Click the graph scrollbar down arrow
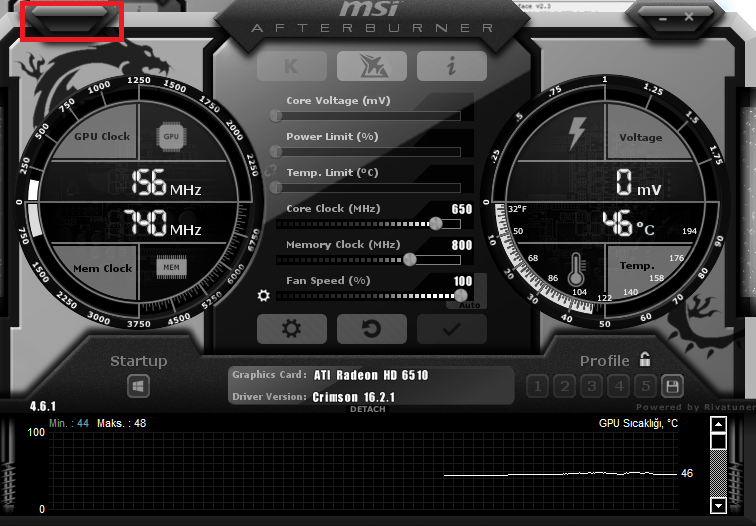The width and height of the screenshot is (756, 526). (x=718, y=506)
